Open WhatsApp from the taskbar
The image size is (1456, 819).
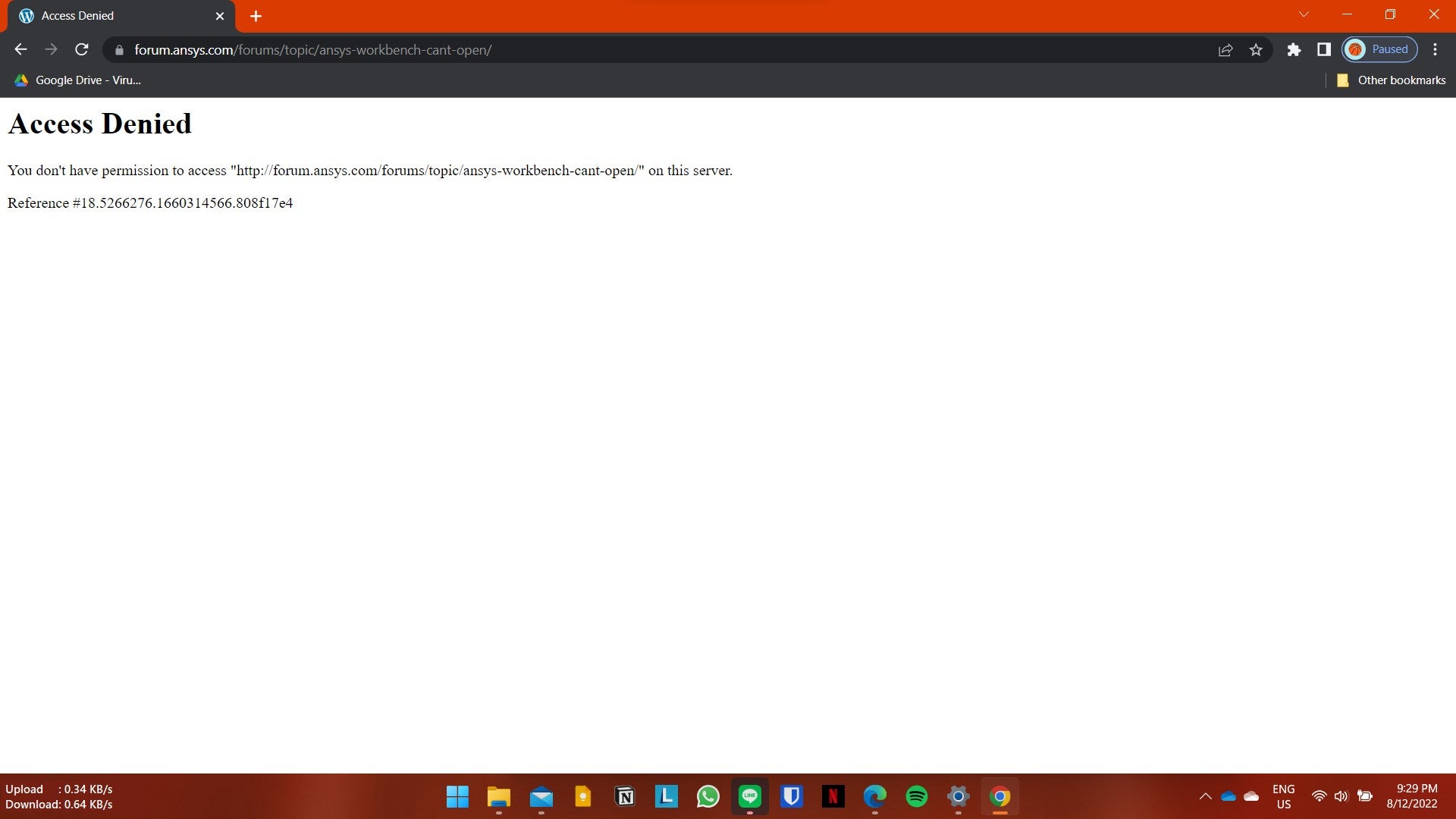pos(708,796)
